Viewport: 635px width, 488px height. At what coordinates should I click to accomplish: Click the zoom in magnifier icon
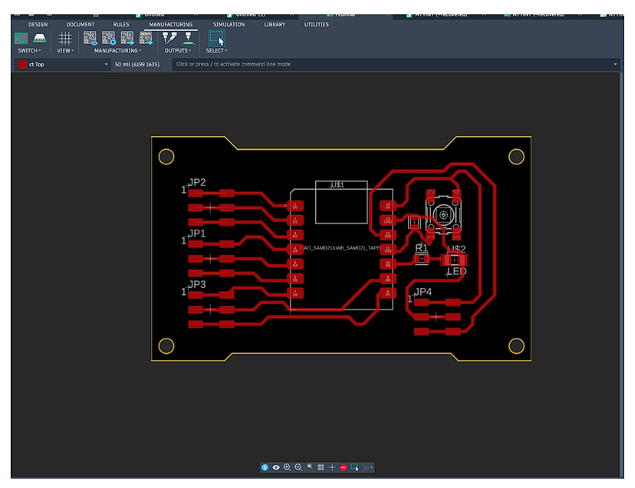287,467
